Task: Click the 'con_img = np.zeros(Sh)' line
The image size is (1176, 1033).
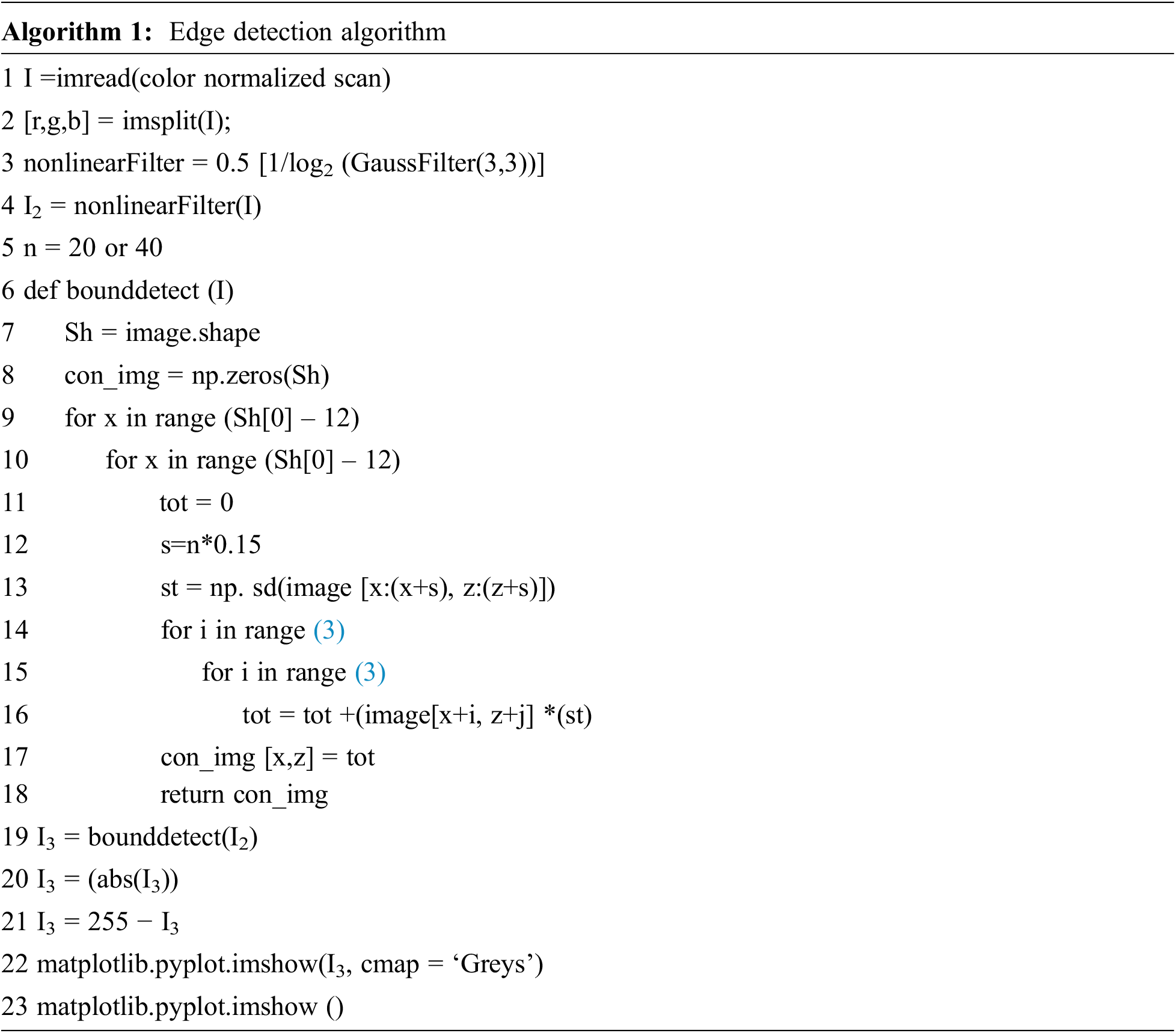Action: coord(197,376)
